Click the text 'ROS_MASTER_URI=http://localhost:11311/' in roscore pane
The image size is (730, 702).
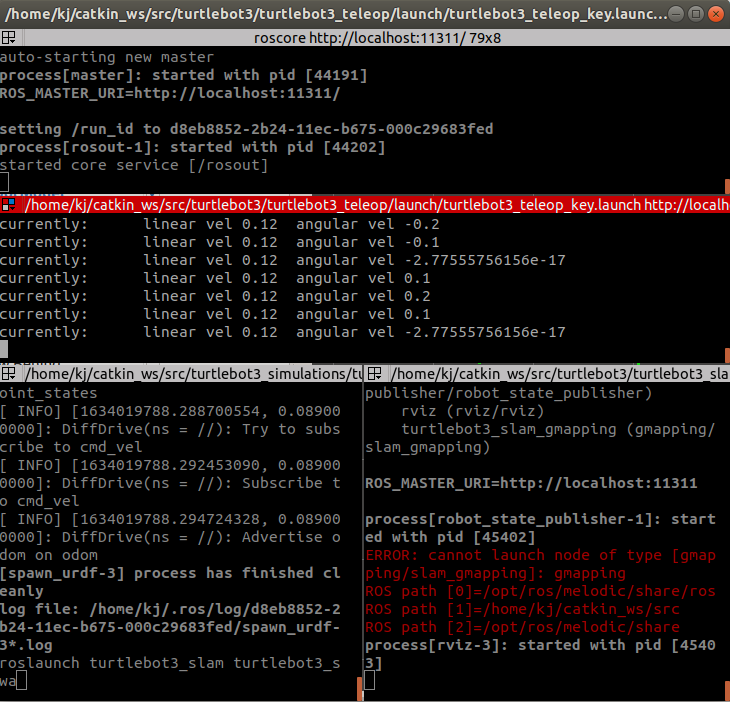170,93
